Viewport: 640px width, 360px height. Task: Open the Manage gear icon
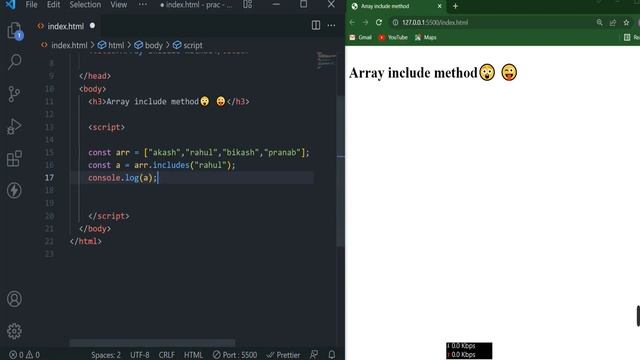pyautogui.click(x=14, y=331)
